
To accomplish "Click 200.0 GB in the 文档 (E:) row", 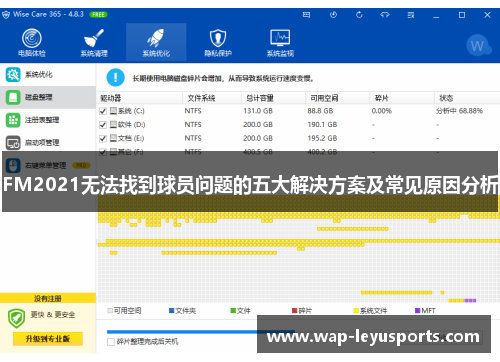I will [x=258, y=138].
